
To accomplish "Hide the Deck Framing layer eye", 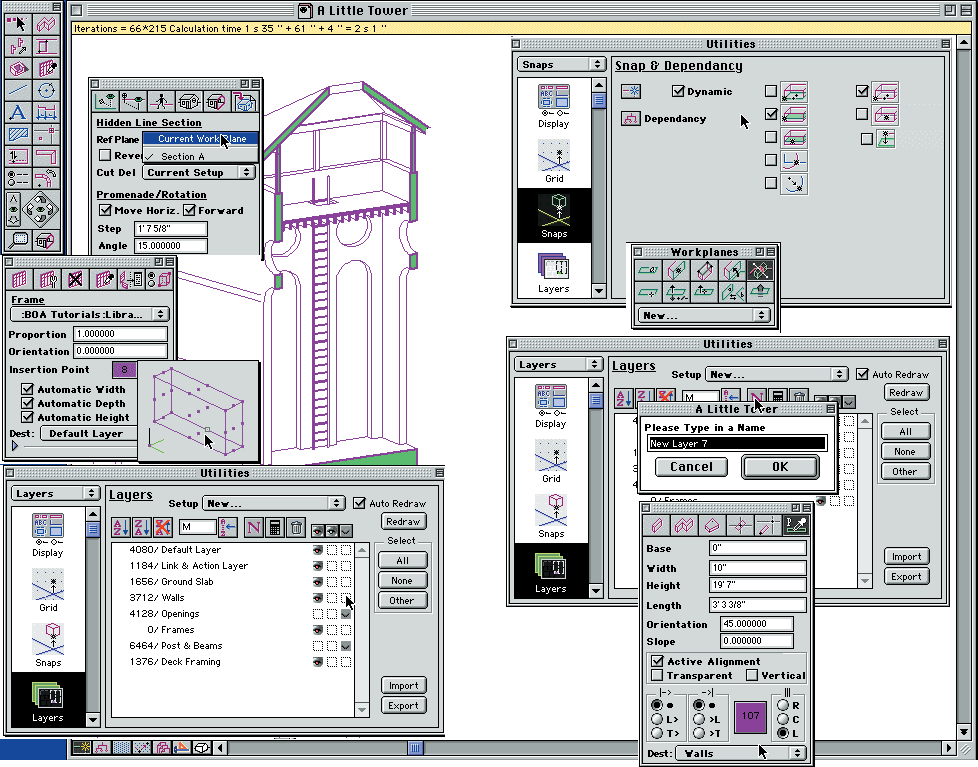I will pyautogui.click(x=317, y=662).
